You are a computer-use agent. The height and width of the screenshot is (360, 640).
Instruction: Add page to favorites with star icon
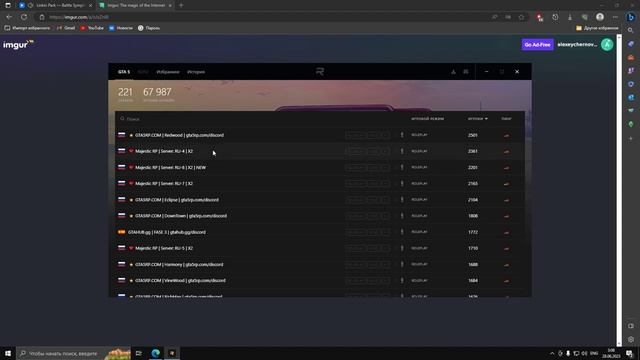(x=521, y=17)
